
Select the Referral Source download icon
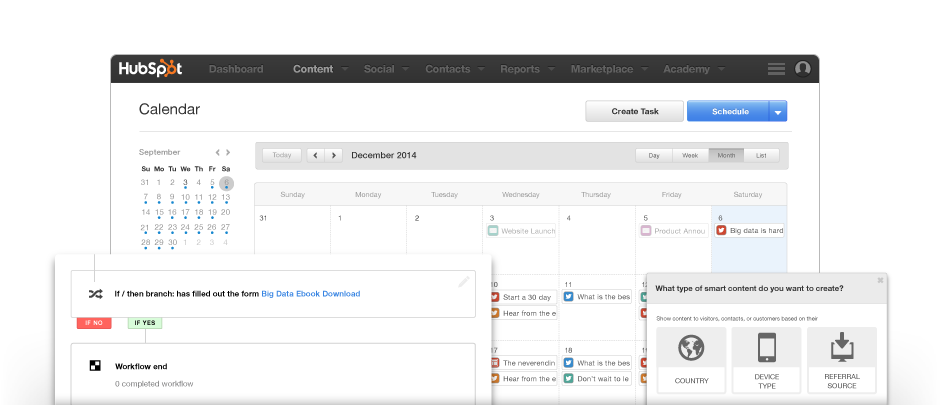841,349
